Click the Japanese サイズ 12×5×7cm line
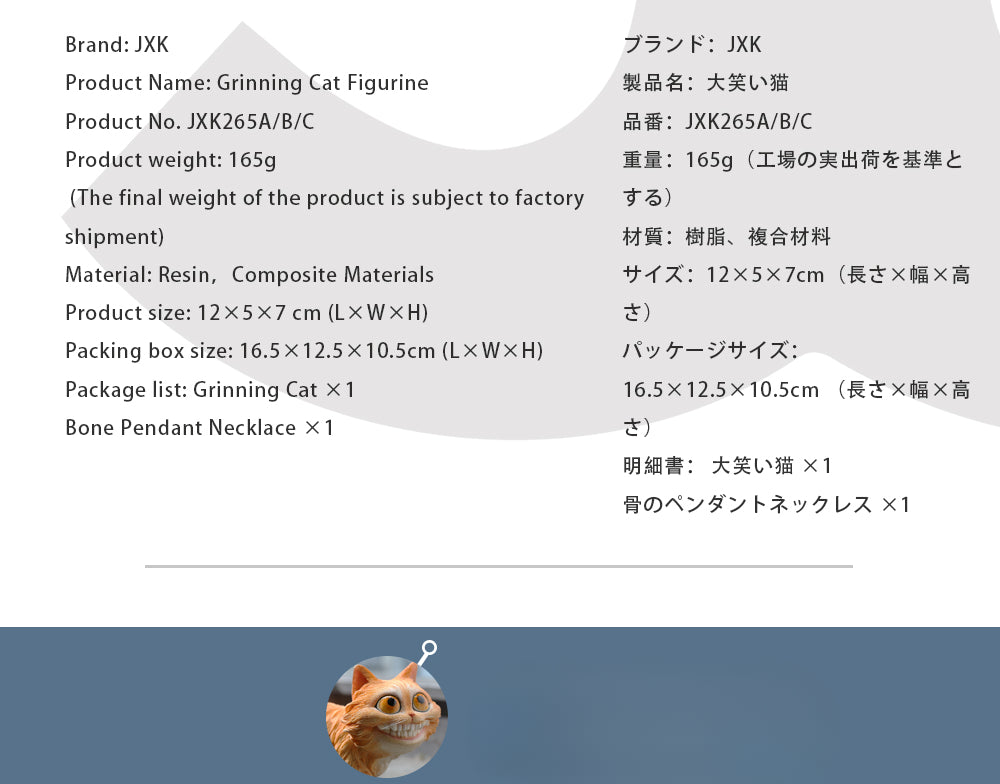1000x784 pixels. pos(797,293)
